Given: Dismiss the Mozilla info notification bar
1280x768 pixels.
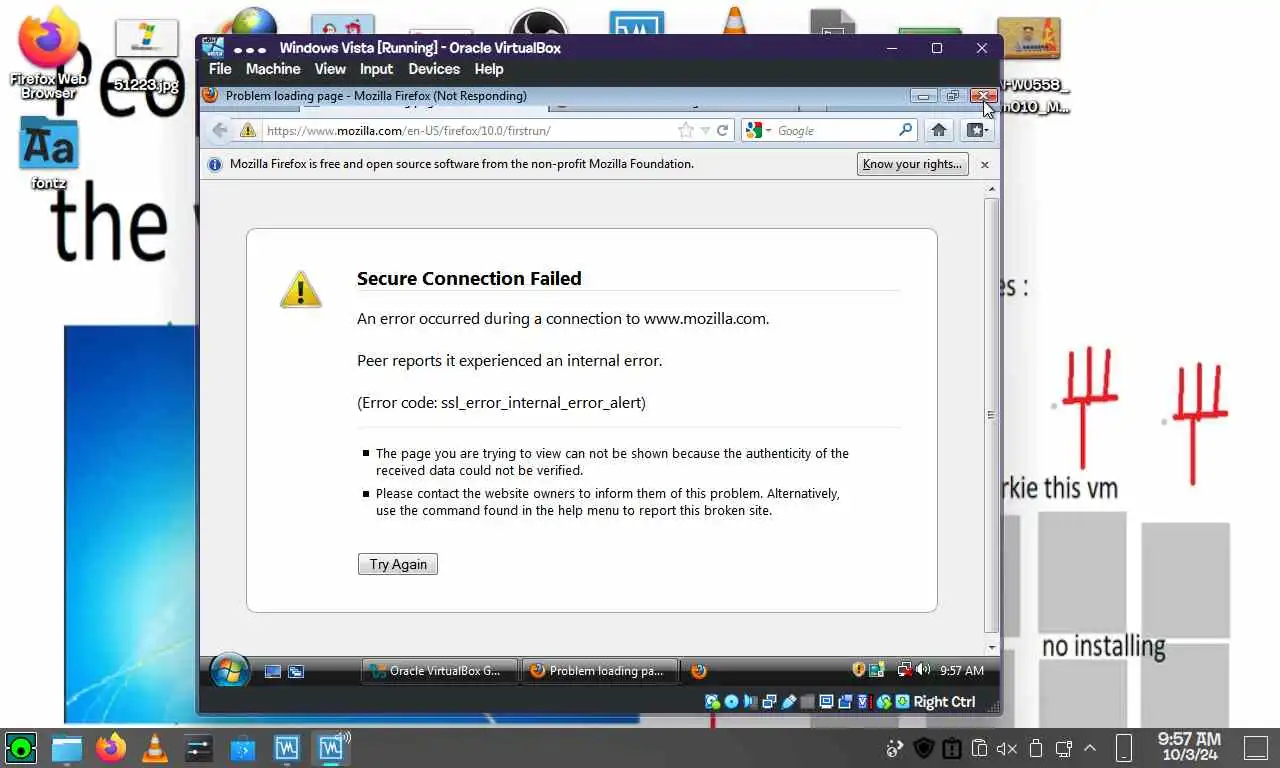Looking at the screenshot, I should click(984, 164).
